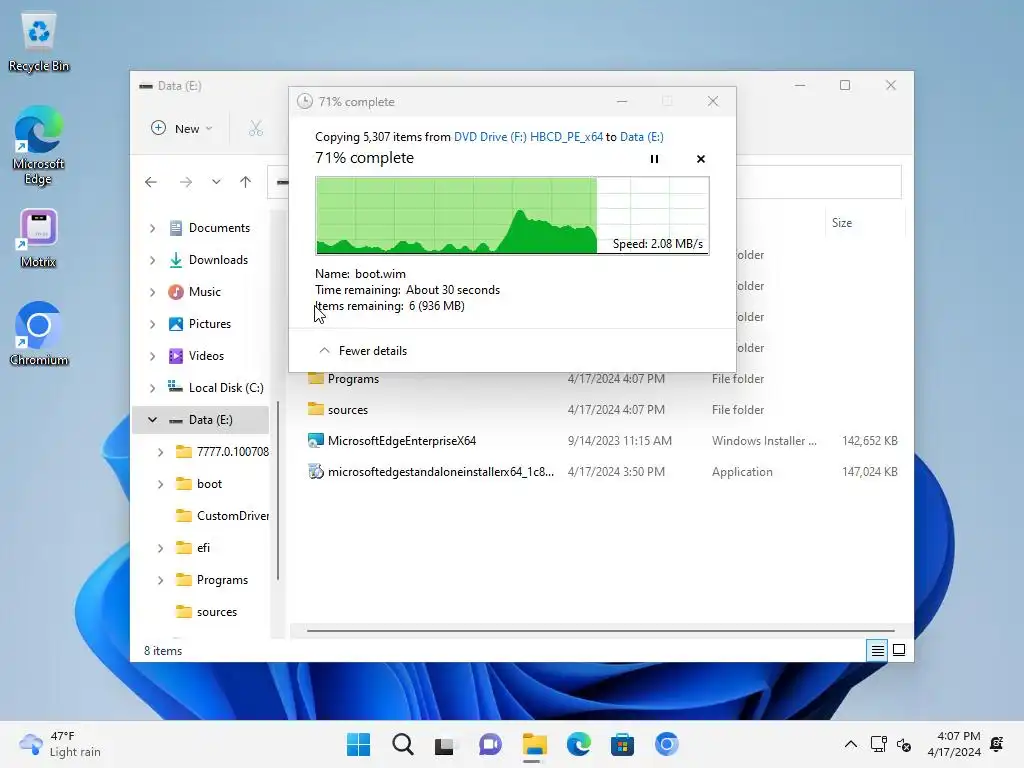
Task: Click File Explorer taskbar icon
Action: [534, 744]
